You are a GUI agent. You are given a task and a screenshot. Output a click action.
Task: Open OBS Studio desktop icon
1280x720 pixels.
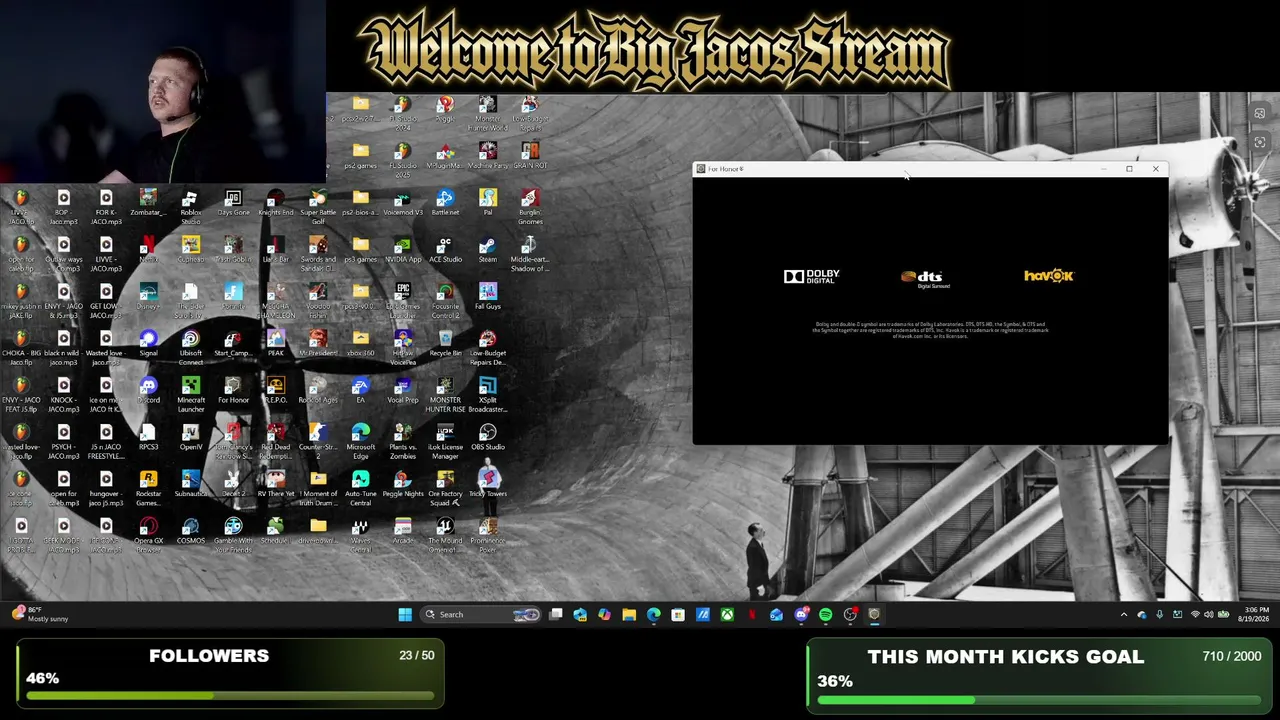(x=488, y=437)
